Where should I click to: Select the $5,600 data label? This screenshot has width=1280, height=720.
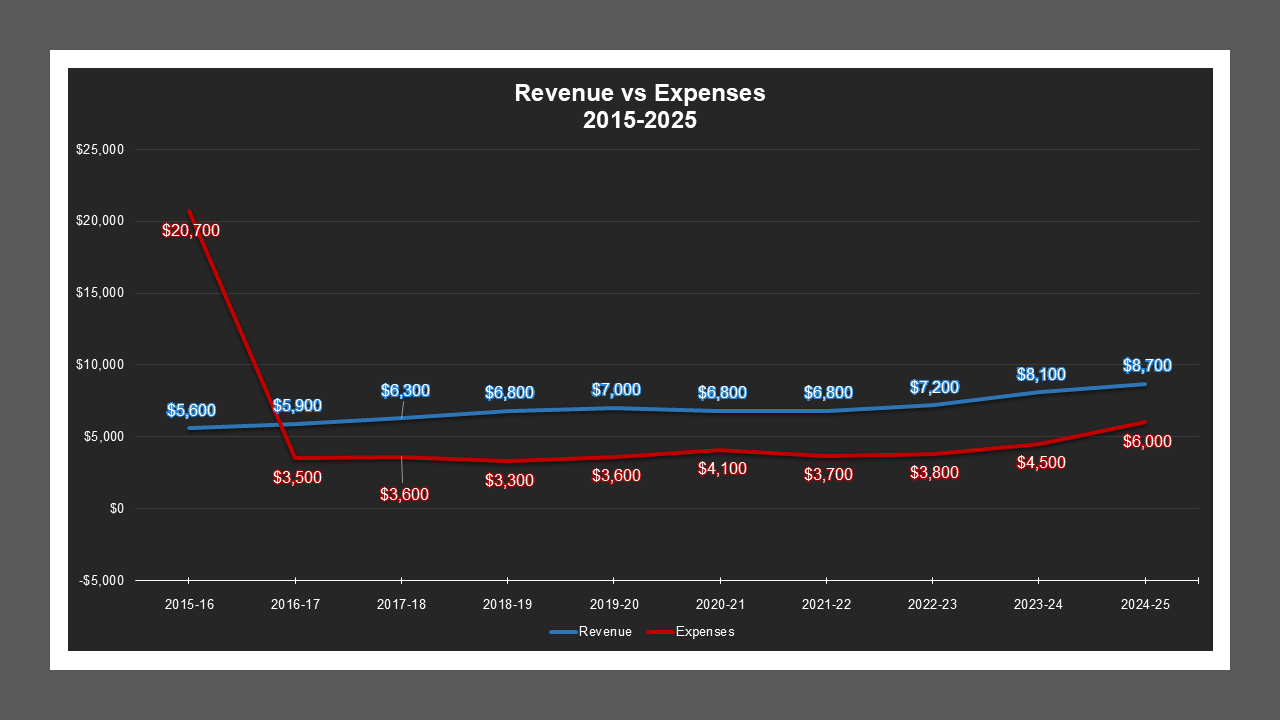coord(191,409)
